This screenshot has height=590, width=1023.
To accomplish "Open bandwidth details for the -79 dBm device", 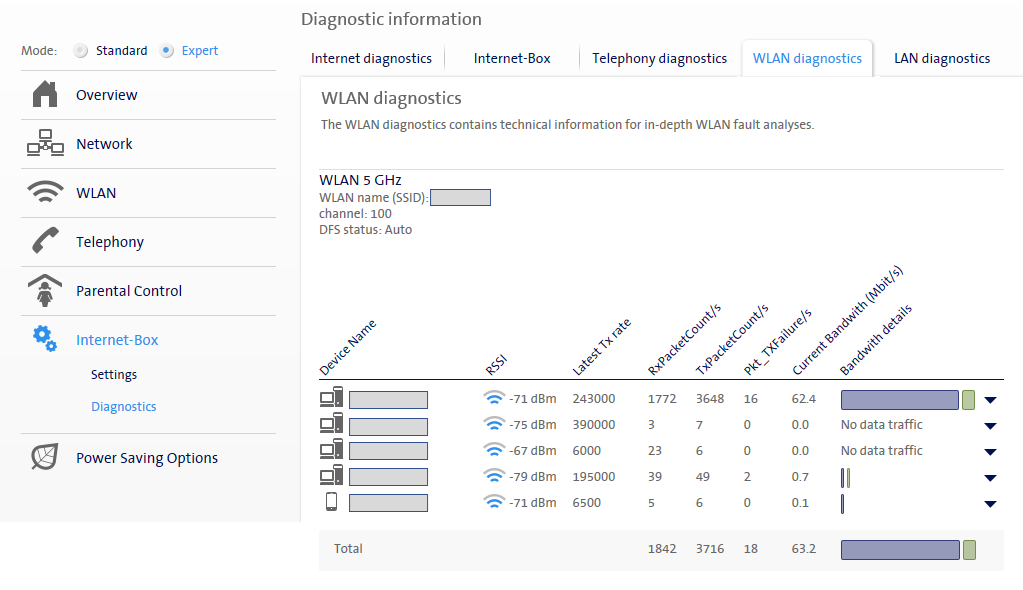I will click(x=990, y=476).
